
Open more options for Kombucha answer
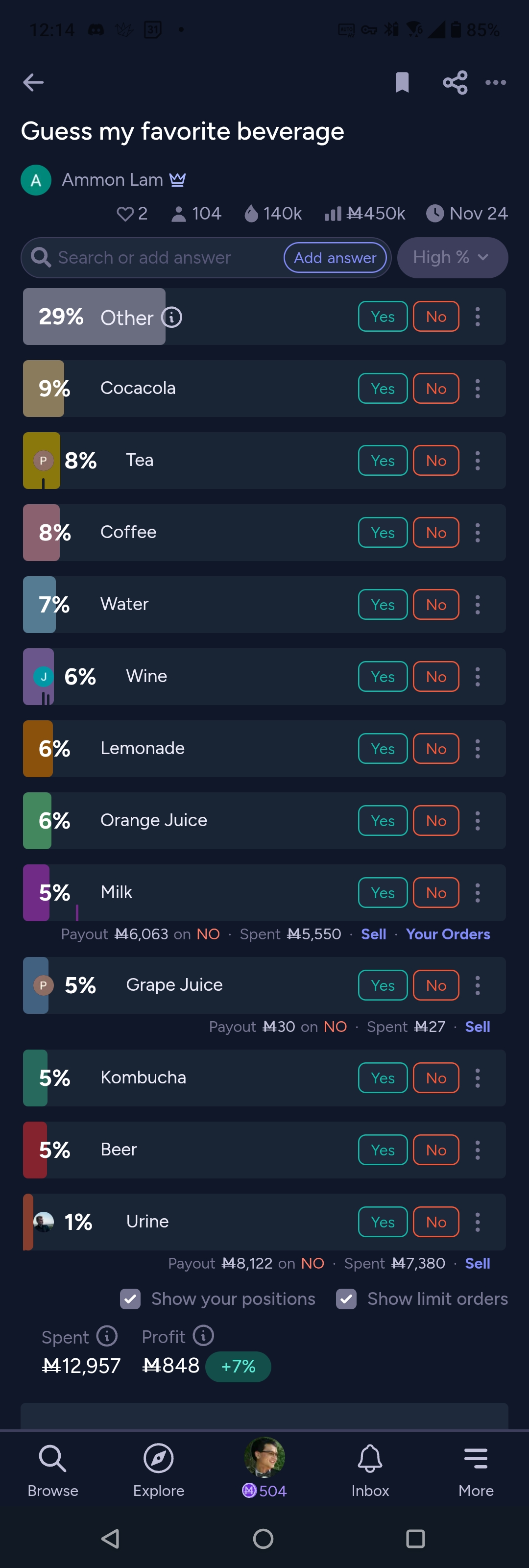(478, 1078)
